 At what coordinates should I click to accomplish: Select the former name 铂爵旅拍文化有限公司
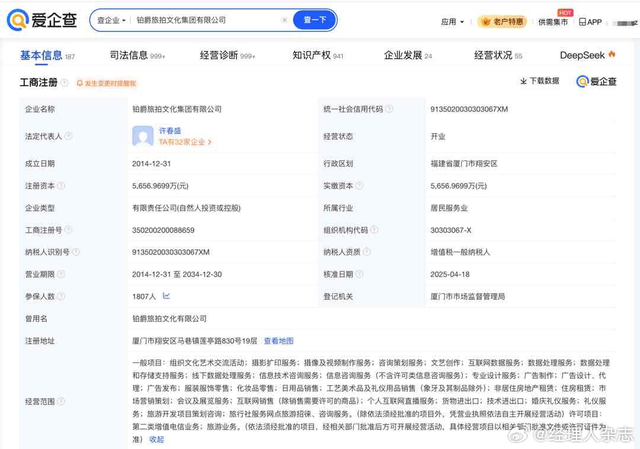tap(169, 318)
